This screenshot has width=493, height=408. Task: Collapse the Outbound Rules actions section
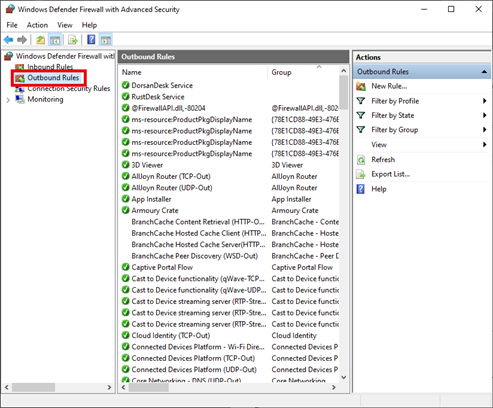(484, 72)
